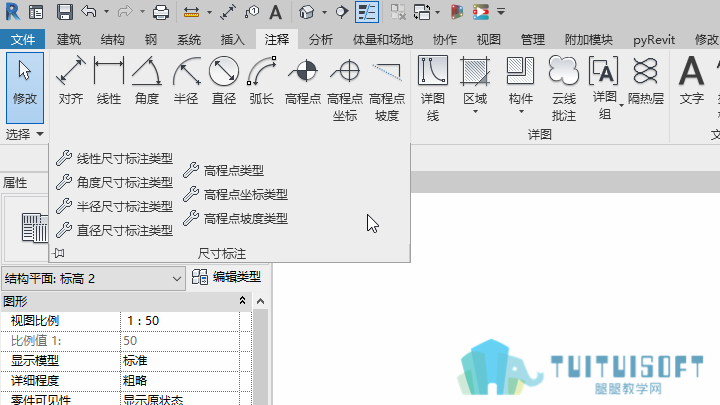Switch to the 分析 ribbon tab

(321, 39)
